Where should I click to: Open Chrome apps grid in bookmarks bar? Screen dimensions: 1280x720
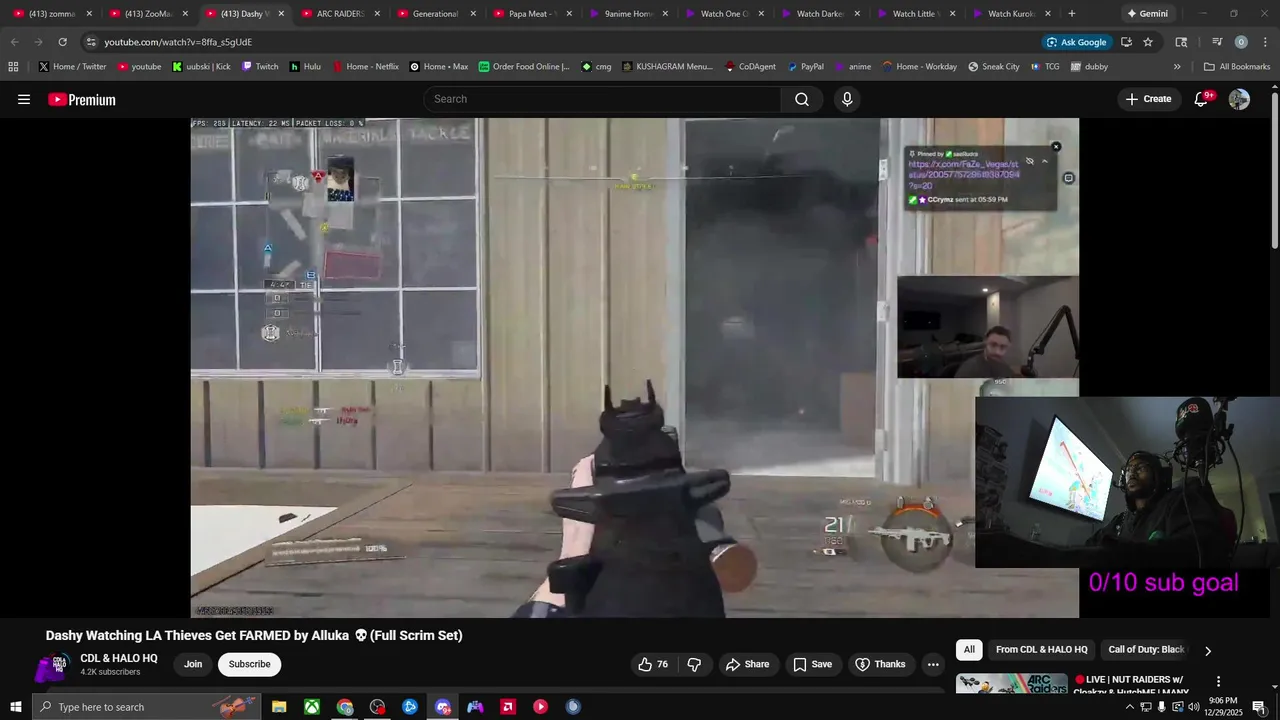point(13,66)
